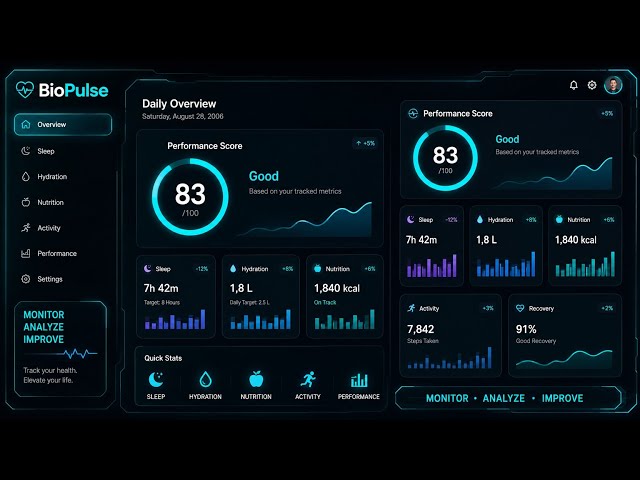This screenshot has width=640, height=480.
Task: Click the drop icon on right Hydration card
Action: (x=480, y=220)
